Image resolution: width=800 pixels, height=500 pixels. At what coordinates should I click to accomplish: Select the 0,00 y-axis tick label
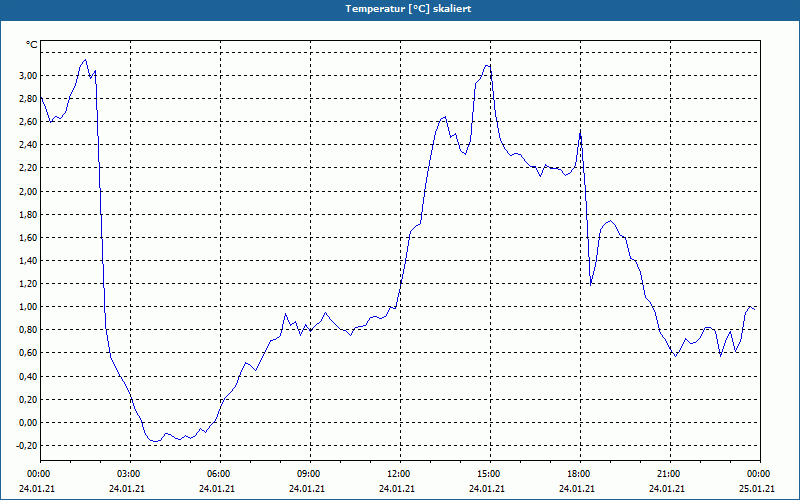[28, 422]
